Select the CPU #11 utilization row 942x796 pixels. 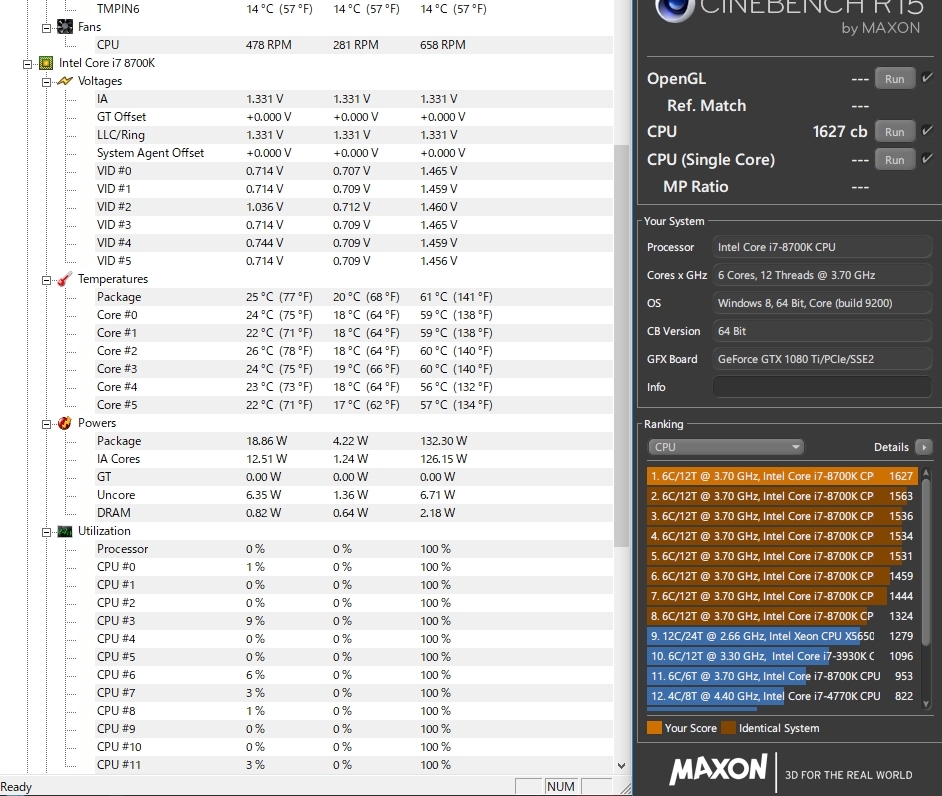[354, 765]
